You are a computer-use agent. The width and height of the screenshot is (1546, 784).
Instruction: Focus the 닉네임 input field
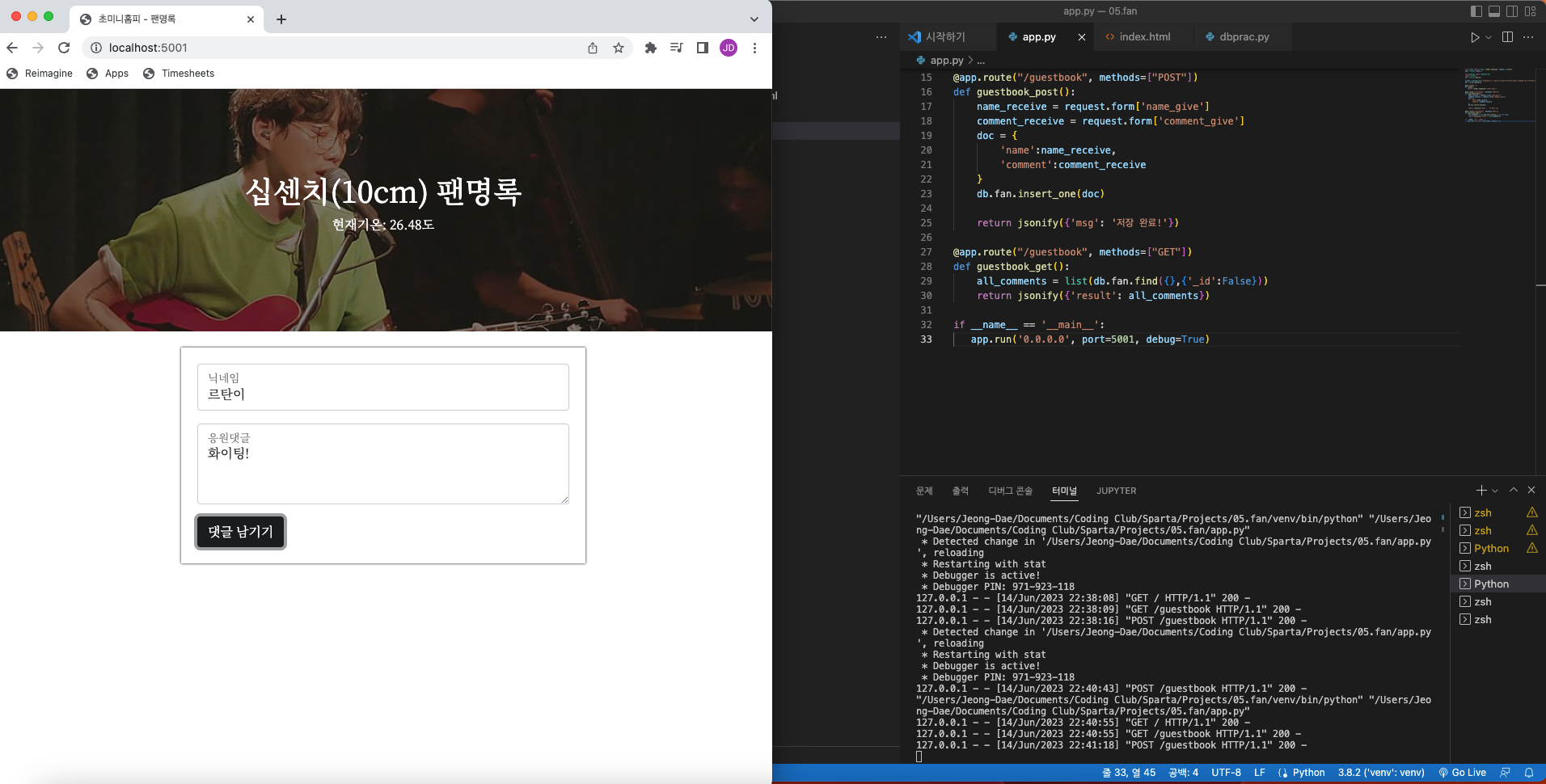383,387
